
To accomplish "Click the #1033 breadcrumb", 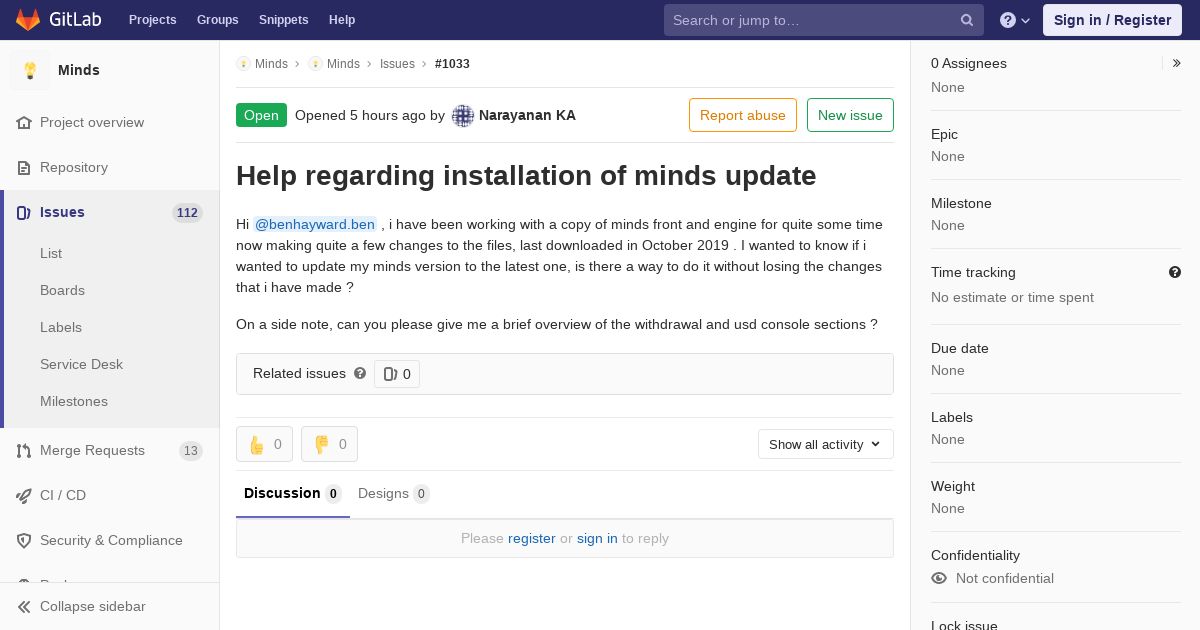I will click(x=452, y=63).
